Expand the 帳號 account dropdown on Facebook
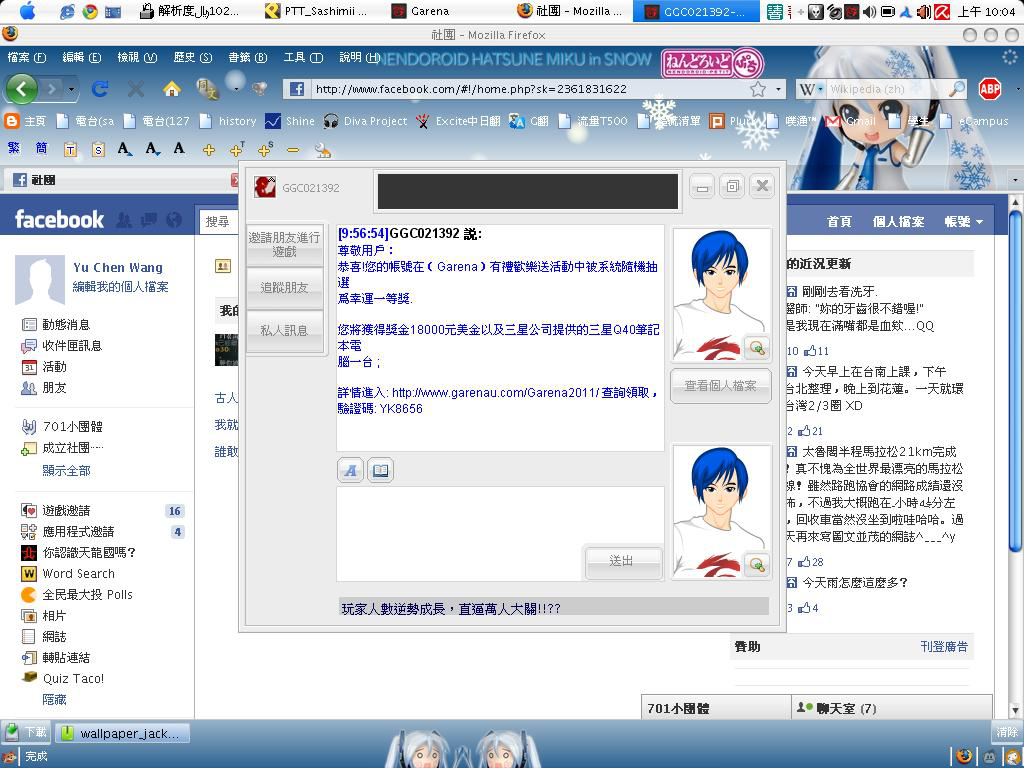The height and width of the screenshot is (768, 1024). coord(963,221)
